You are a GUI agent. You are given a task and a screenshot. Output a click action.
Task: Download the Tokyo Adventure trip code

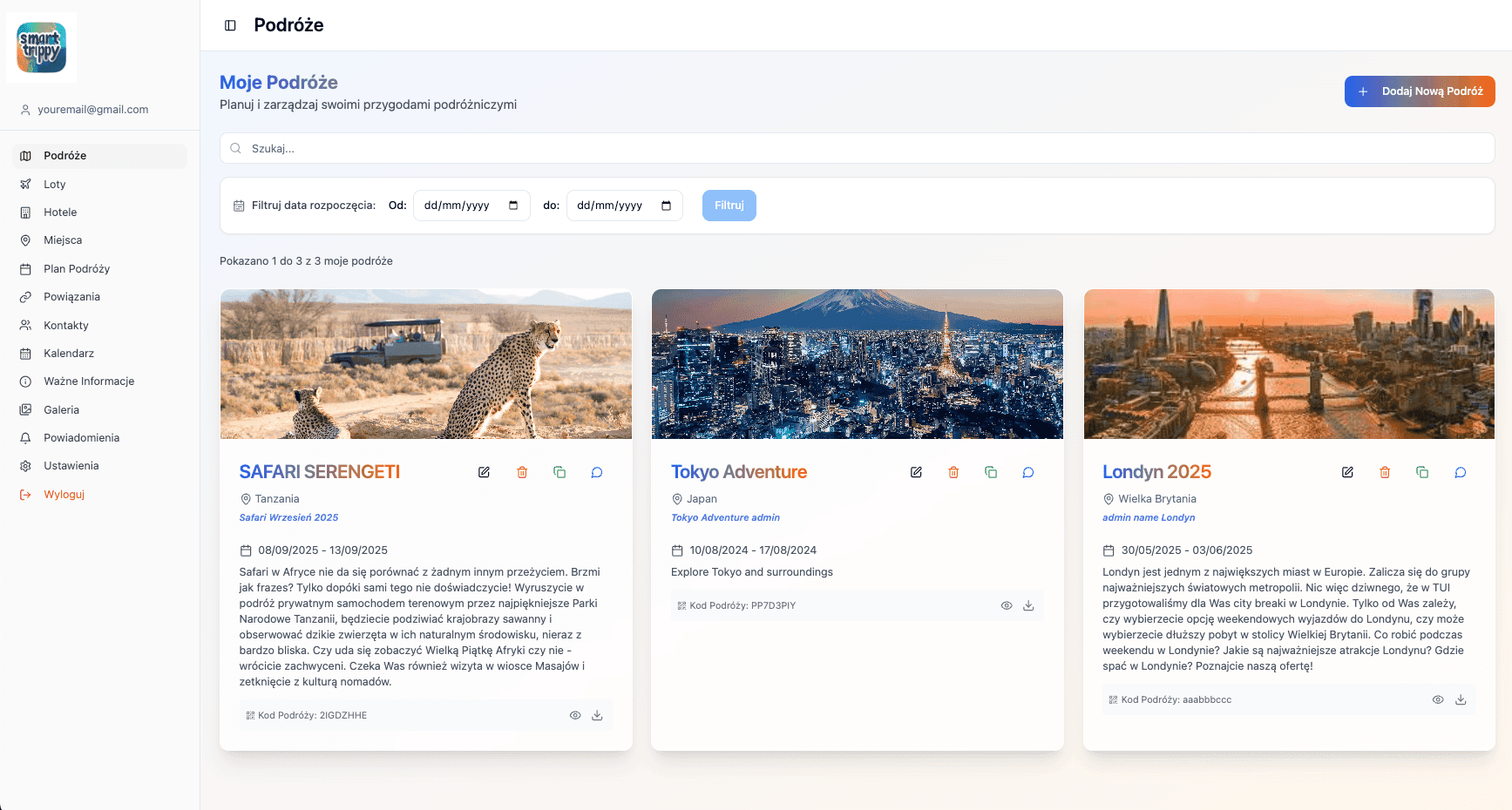[x=1028, y=605]
